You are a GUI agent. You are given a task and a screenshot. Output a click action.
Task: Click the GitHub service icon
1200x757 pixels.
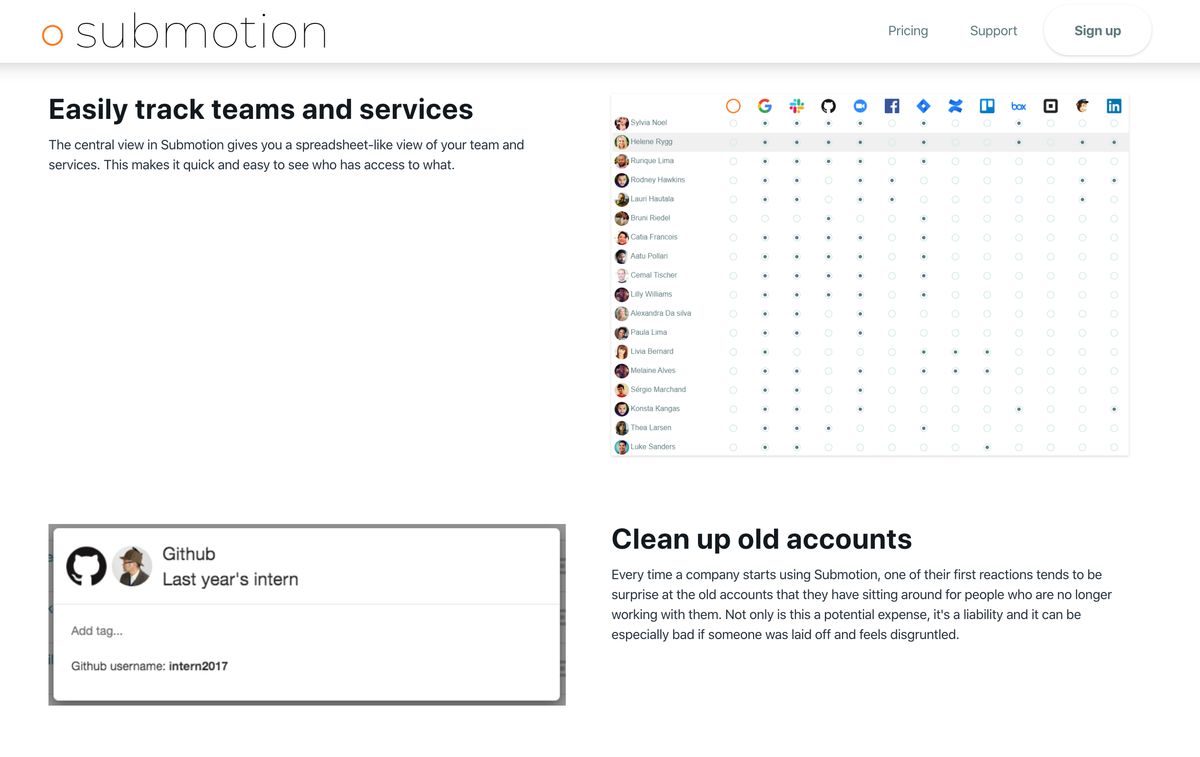[x=828, y=105]
